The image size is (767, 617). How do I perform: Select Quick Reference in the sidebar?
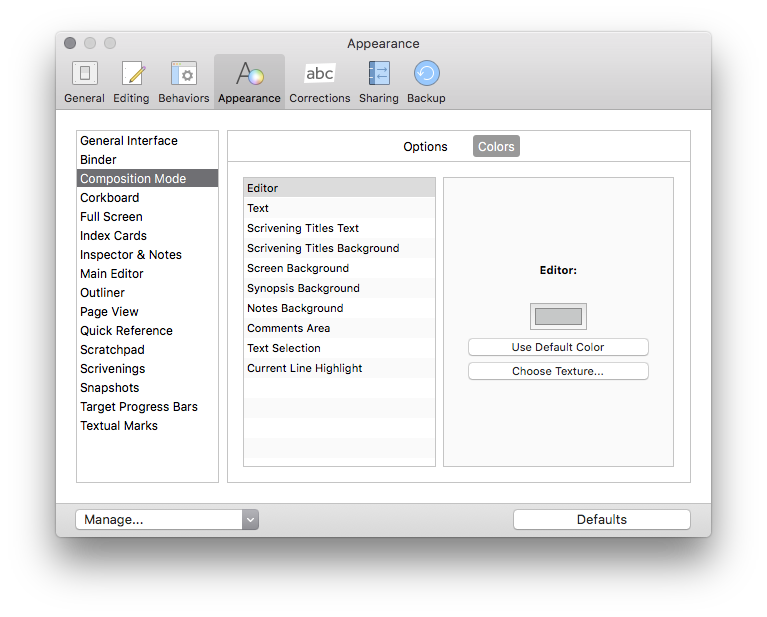tap(147, 331)
